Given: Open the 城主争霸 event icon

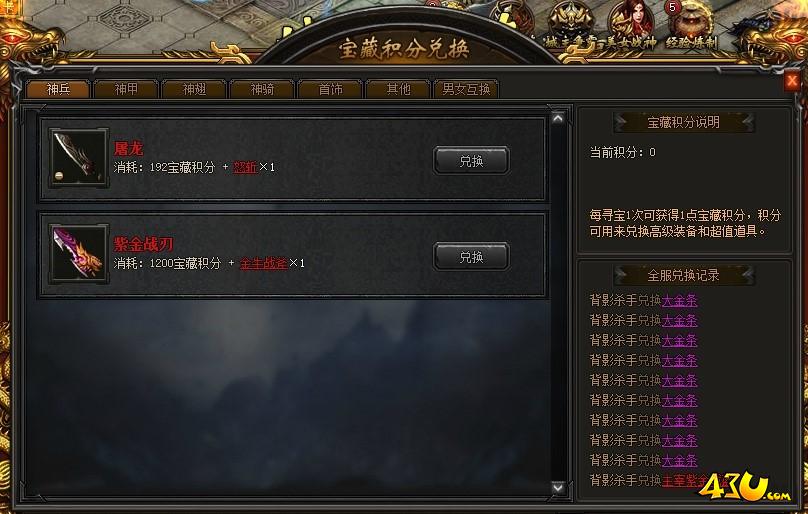Looking at the screenshot, I should [x=570, y=25].
